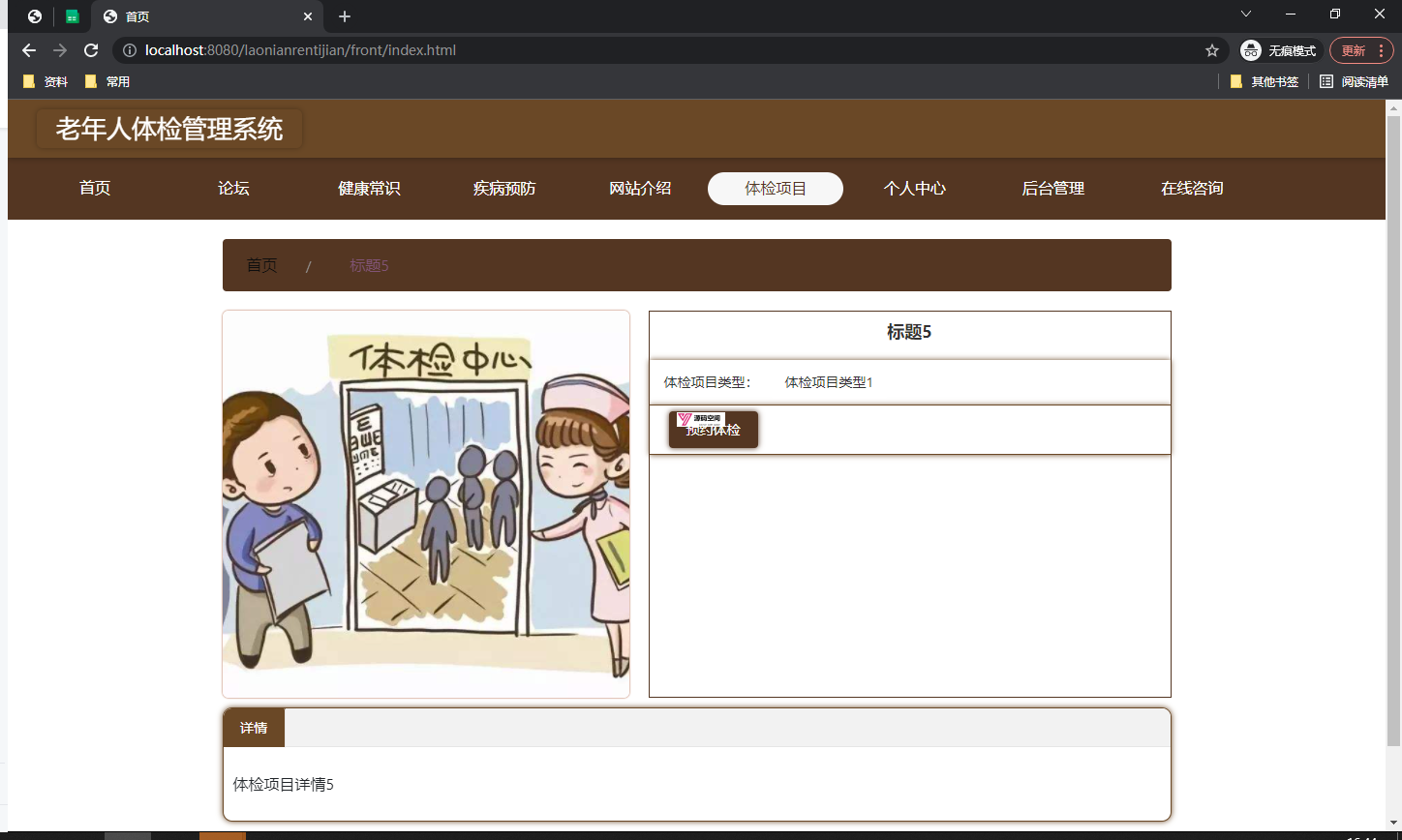Open the 健康常识 navigation item
This screenshot has width=1402, height=840.
(369, 189)
